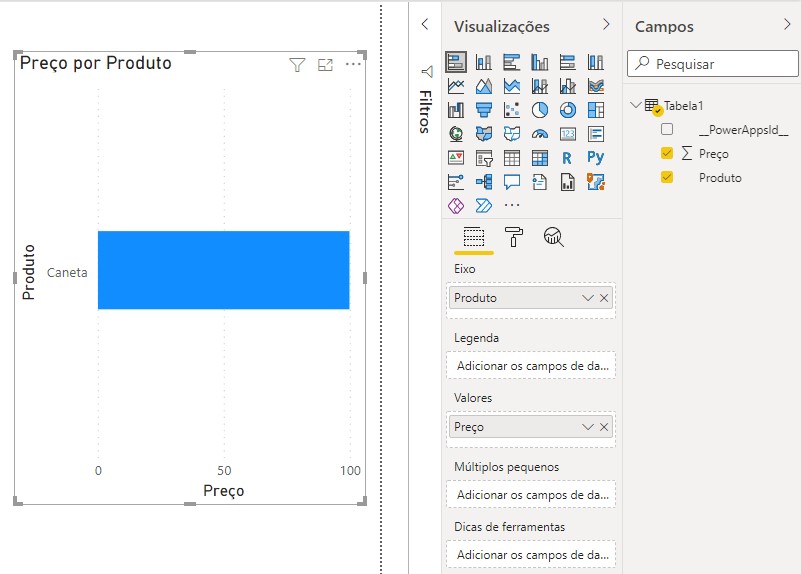Select the multi-row card visual

coord(596,134)
